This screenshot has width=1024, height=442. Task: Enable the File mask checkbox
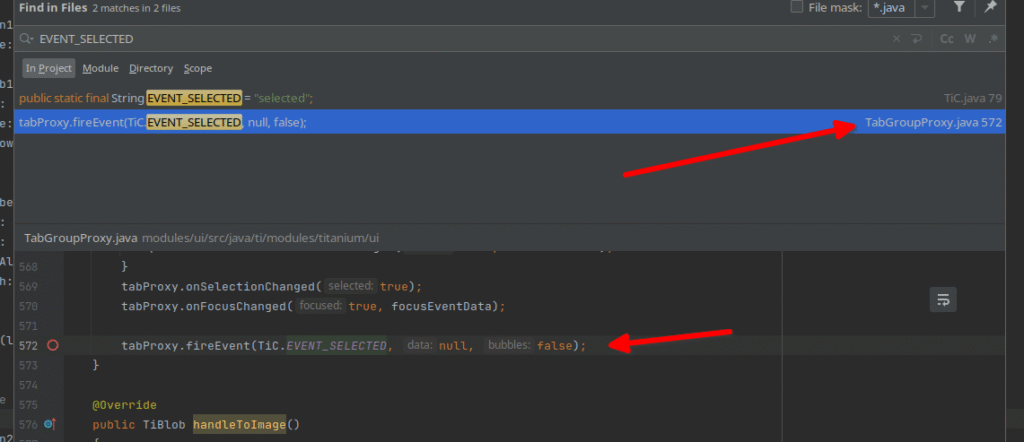[x=797, y=8]
